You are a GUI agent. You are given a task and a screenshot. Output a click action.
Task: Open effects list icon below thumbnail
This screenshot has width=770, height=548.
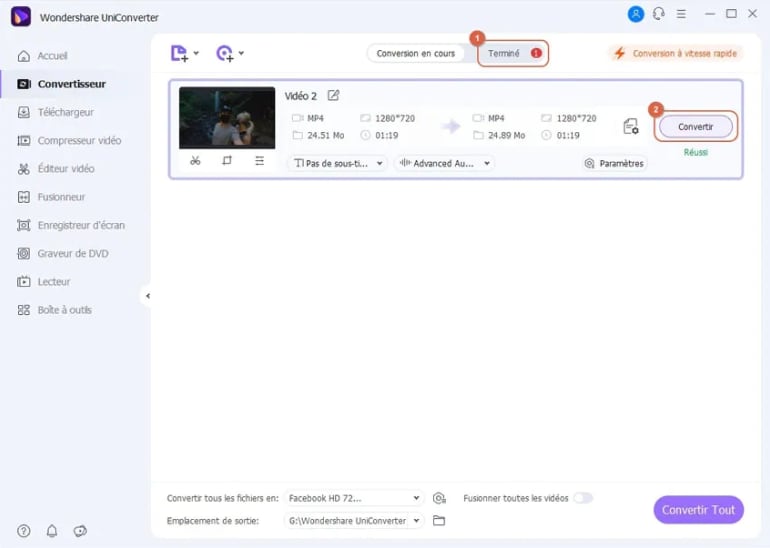[x=259, y=161]
